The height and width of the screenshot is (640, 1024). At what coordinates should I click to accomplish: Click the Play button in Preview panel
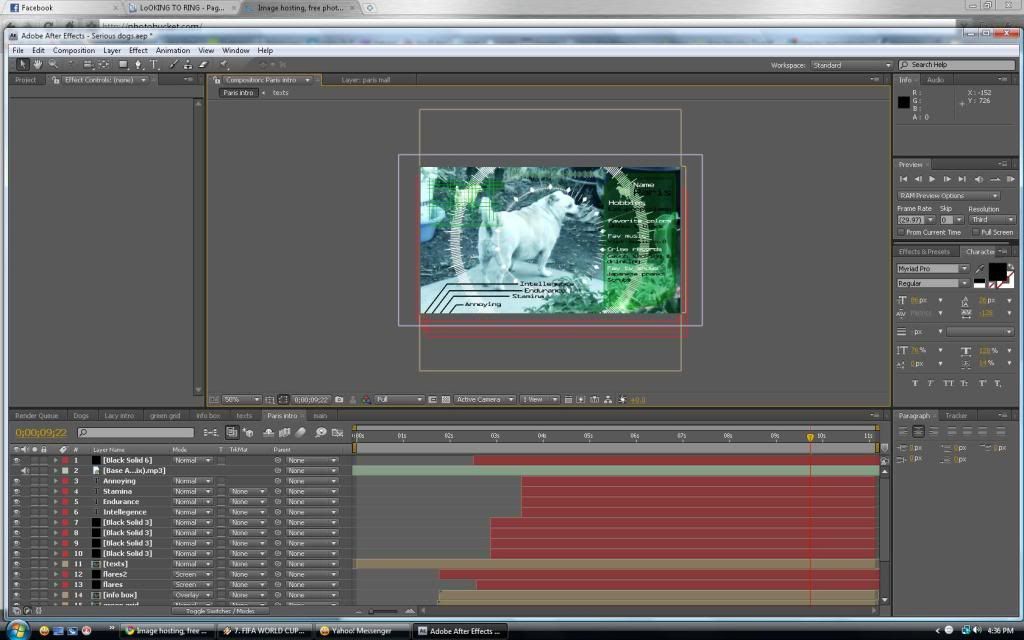tap(932, 179)
